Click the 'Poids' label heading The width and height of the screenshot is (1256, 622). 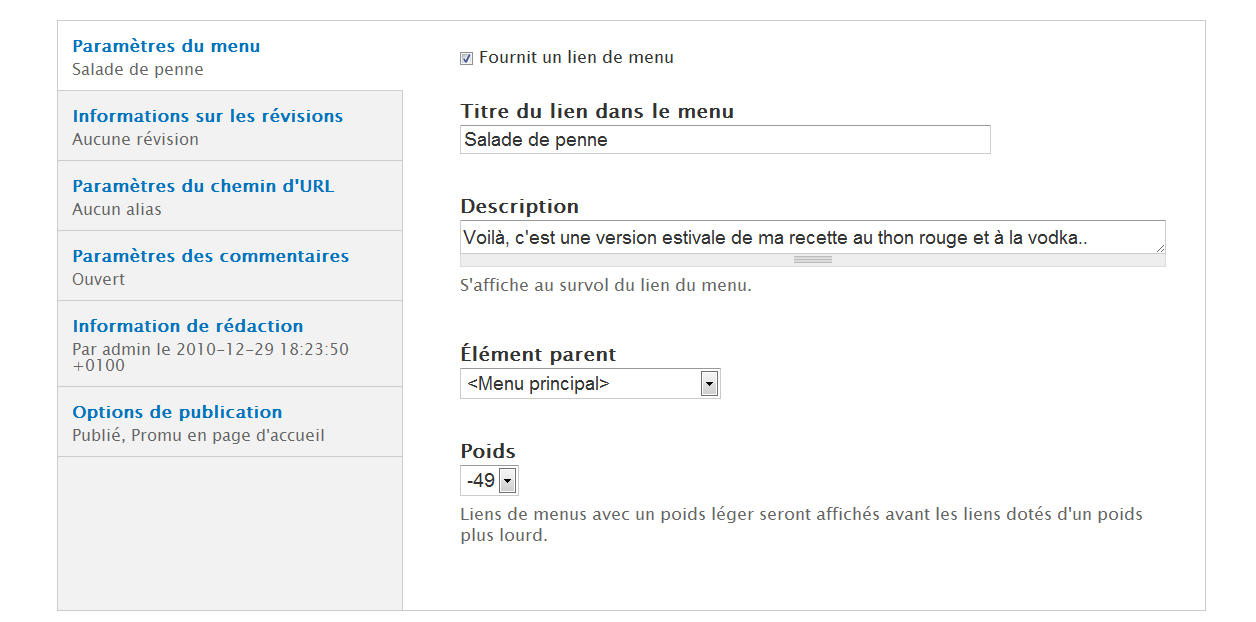click(x=488, y=451)
